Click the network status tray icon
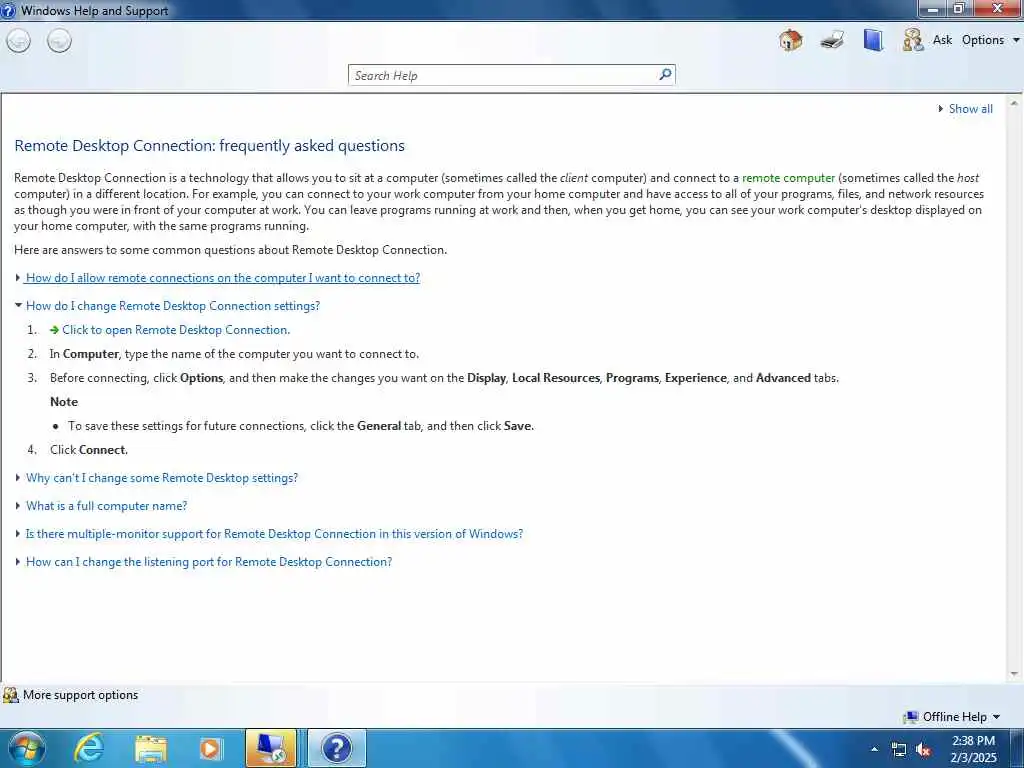This screenshot has width=1024, height=768. (899, 750)
